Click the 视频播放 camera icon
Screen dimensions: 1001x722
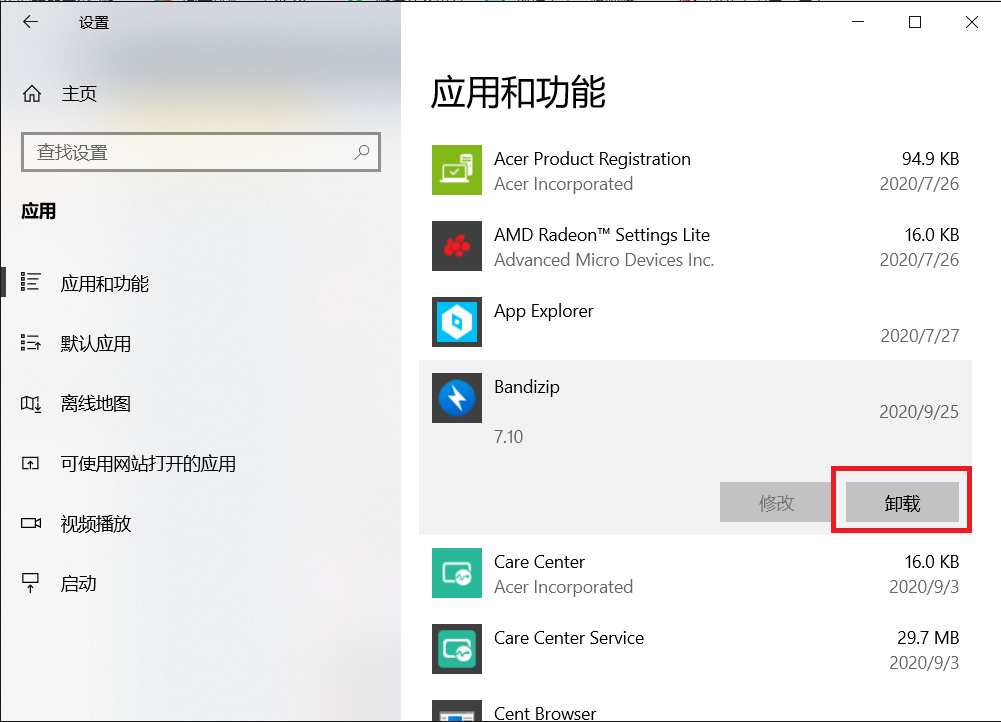(x=31, y=523)
